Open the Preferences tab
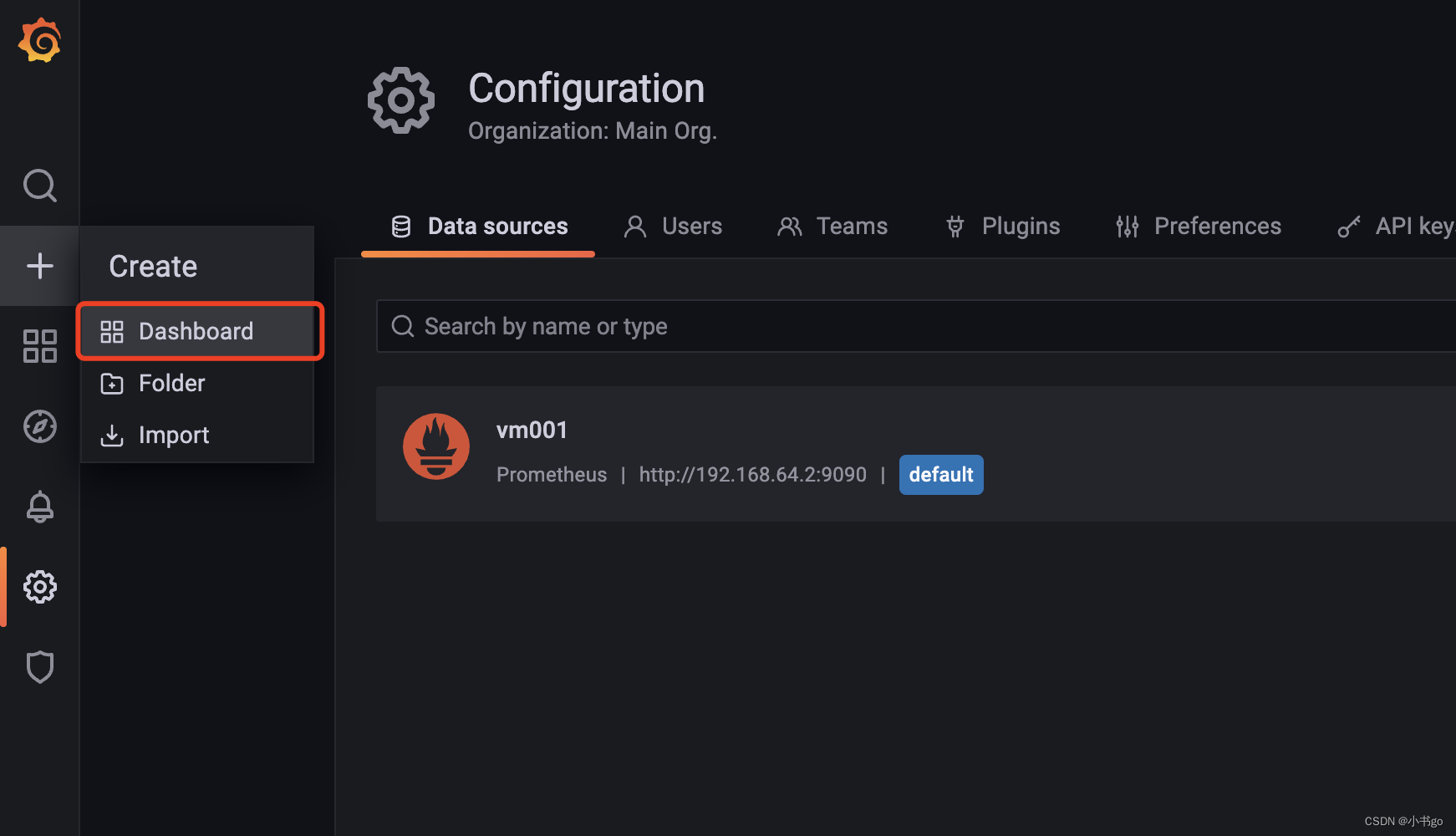 (x=1199, y=227)
